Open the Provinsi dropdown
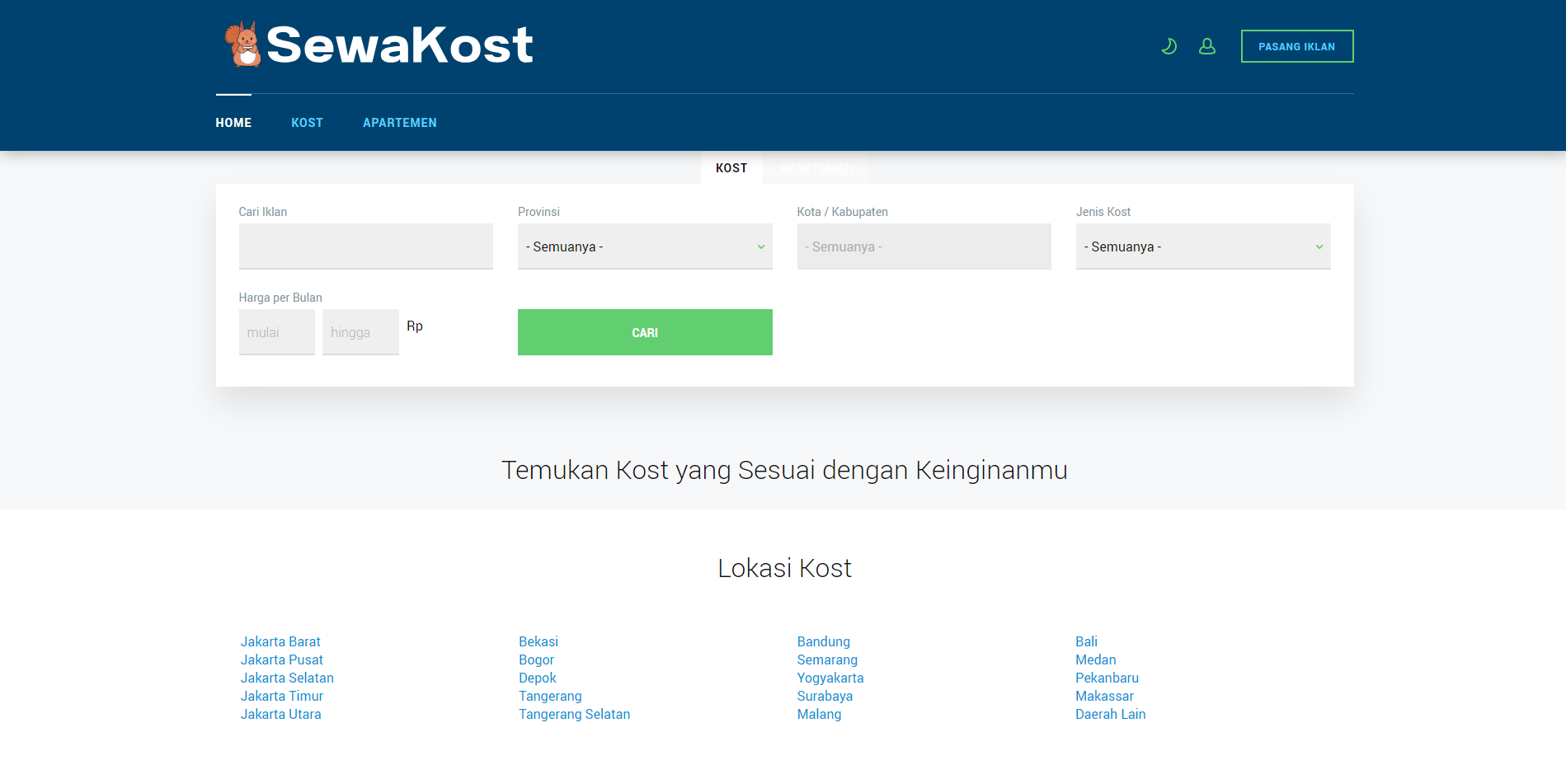The width and height of the screenshot is (1566, 784). [644, 246]
